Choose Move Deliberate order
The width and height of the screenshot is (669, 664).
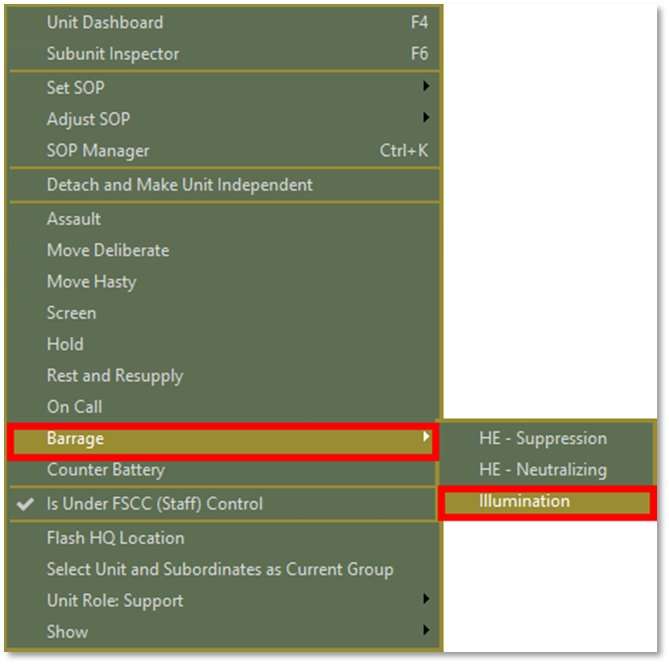point(108,250)
